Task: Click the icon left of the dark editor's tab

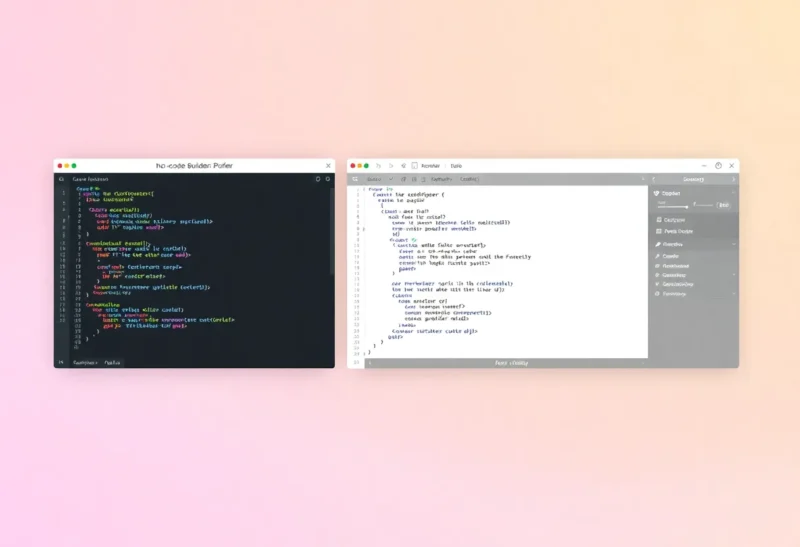Action: click(61, 179)
